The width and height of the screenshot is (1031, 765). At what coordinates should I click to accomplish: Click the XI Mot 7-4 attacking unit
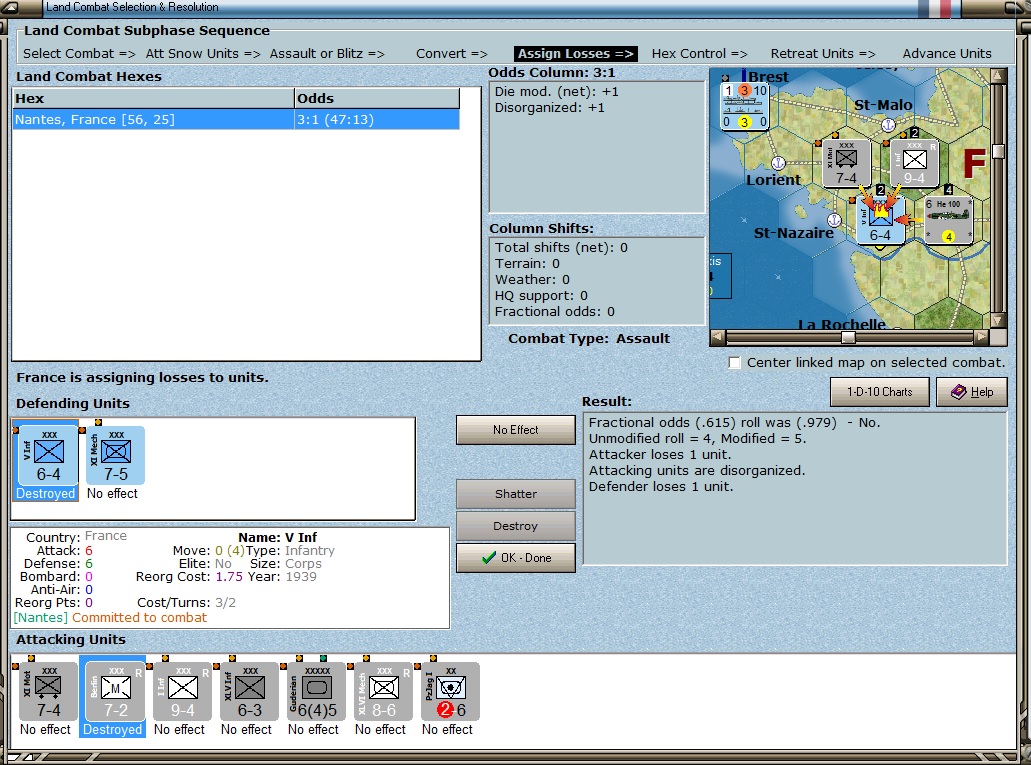tap(48, 692)
